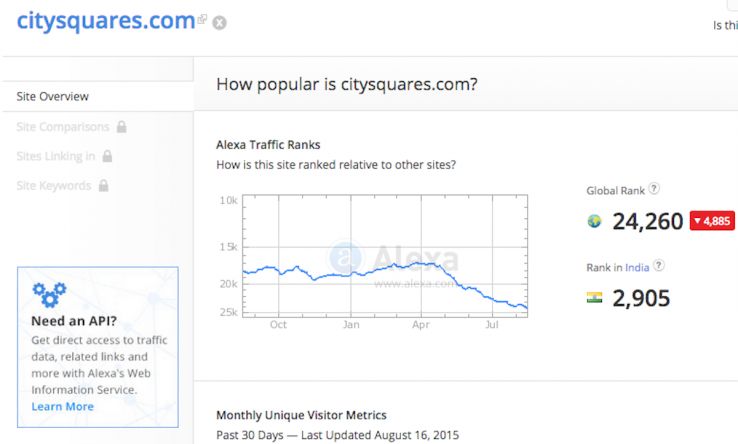Click the globe icon next to 24,260

[x=594, y=221]
